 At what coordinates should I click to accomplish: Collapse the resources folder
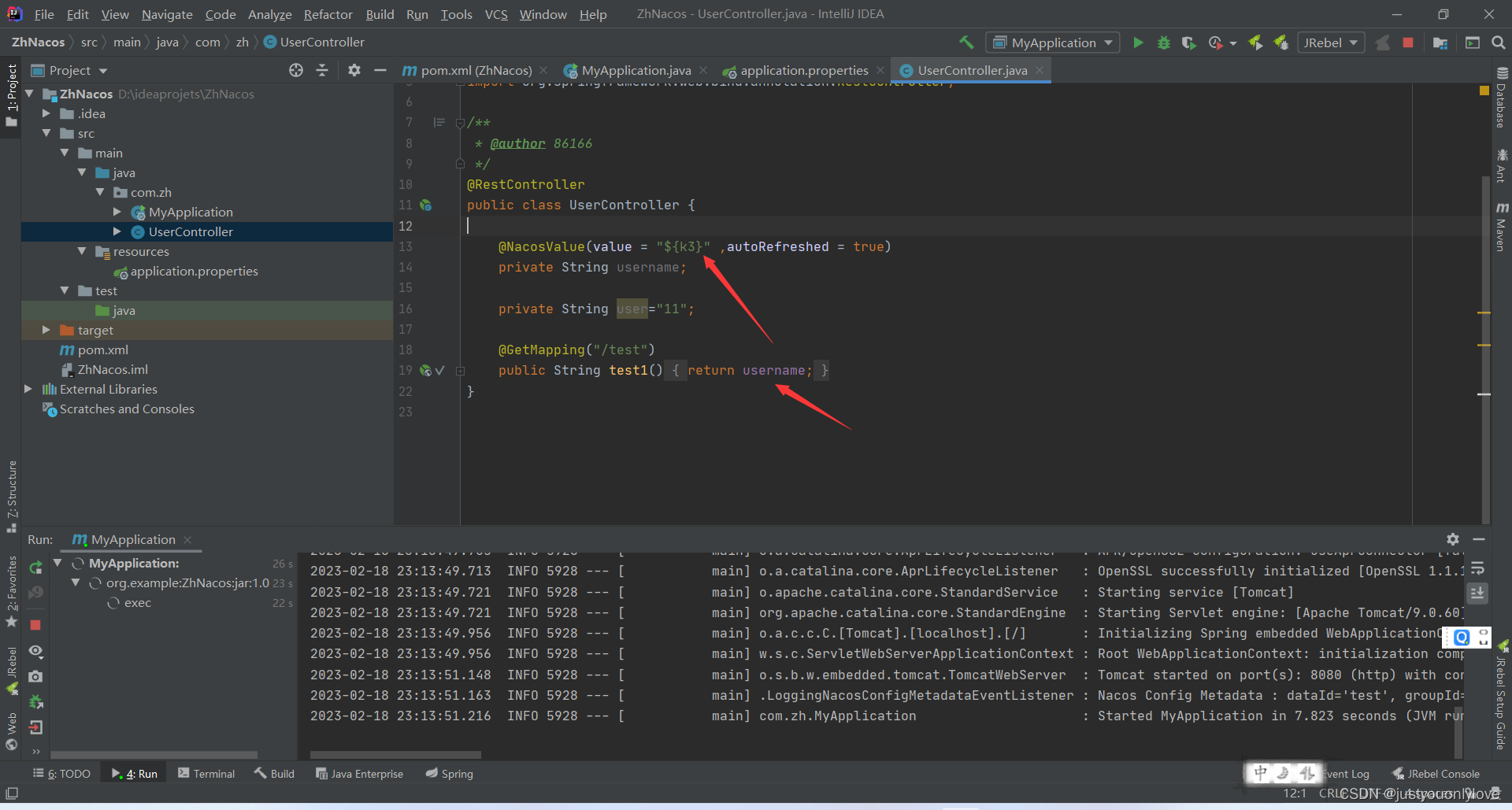[x=83, y=251]
